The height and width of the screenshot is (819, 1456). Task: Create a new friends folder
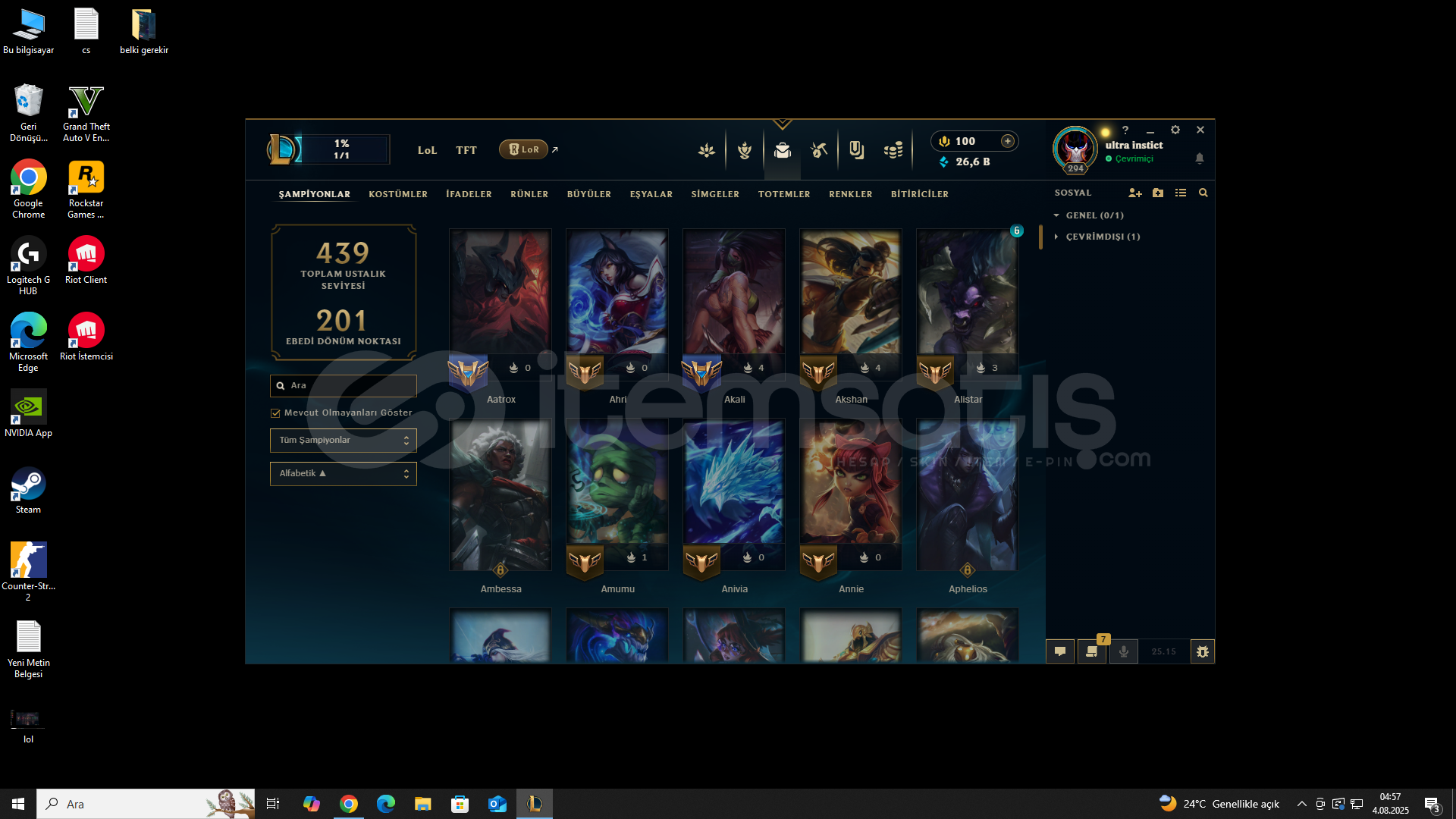[1158, 193]
